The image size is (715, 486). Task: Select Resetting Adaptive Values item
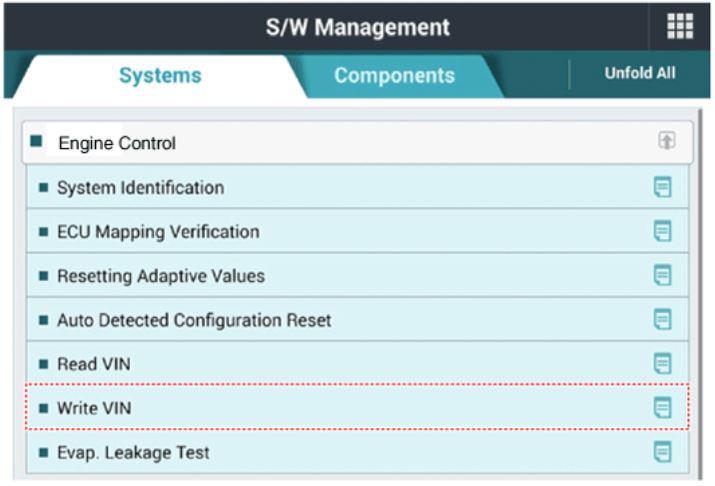(160, 276)
